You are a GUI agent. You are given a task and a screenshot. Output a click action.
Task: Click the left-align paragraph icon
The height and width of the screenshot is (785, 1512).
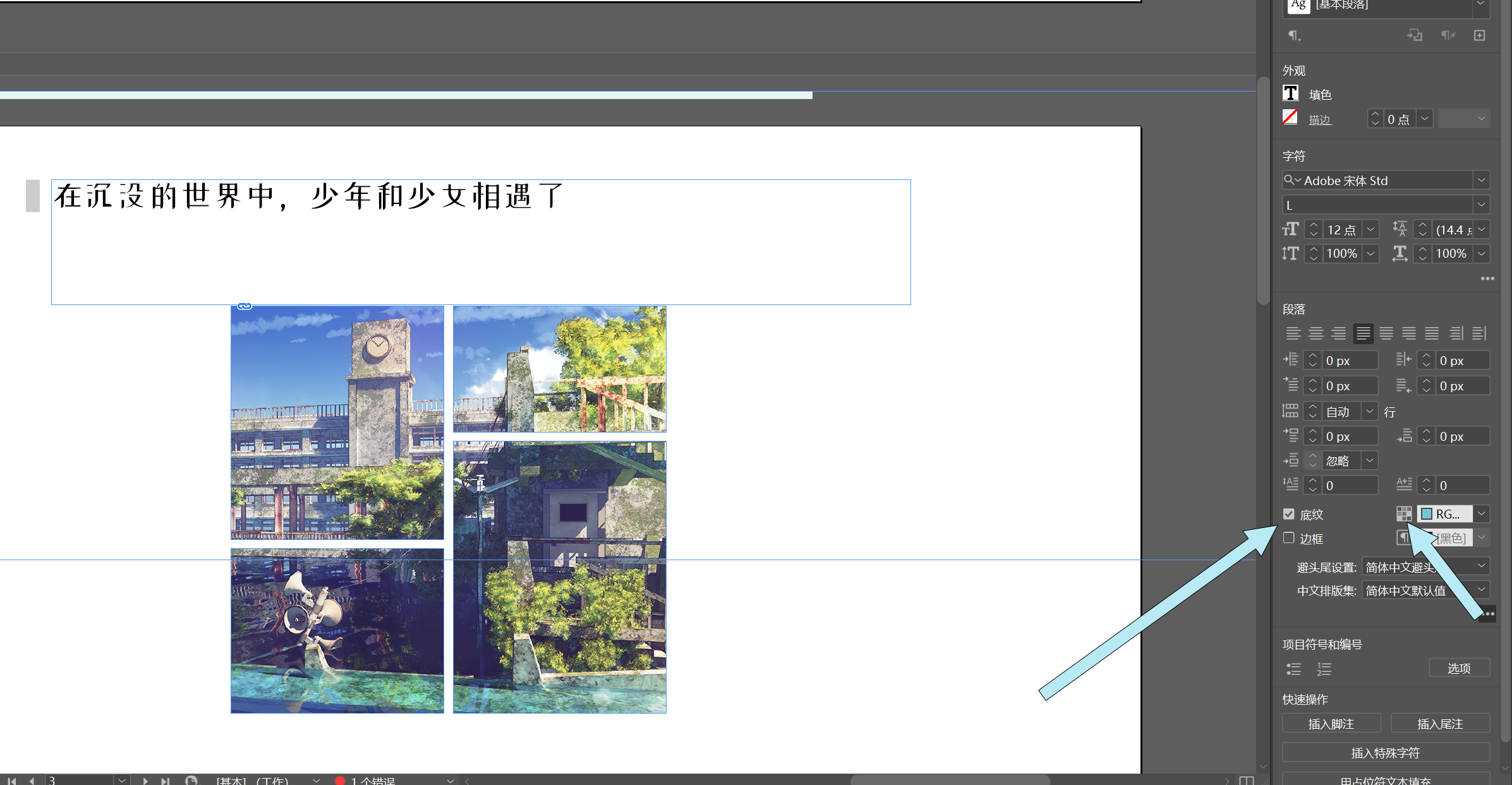click(1293, 333)
